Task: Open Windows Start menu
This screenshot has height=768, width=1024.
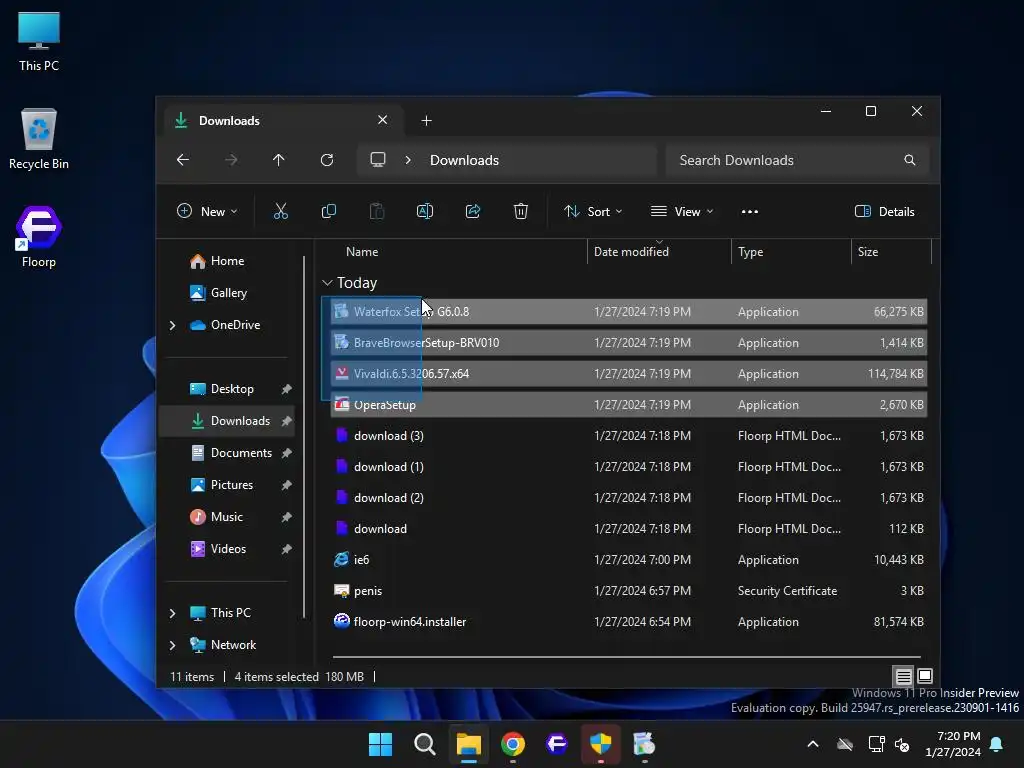Action: pos(380,744)
